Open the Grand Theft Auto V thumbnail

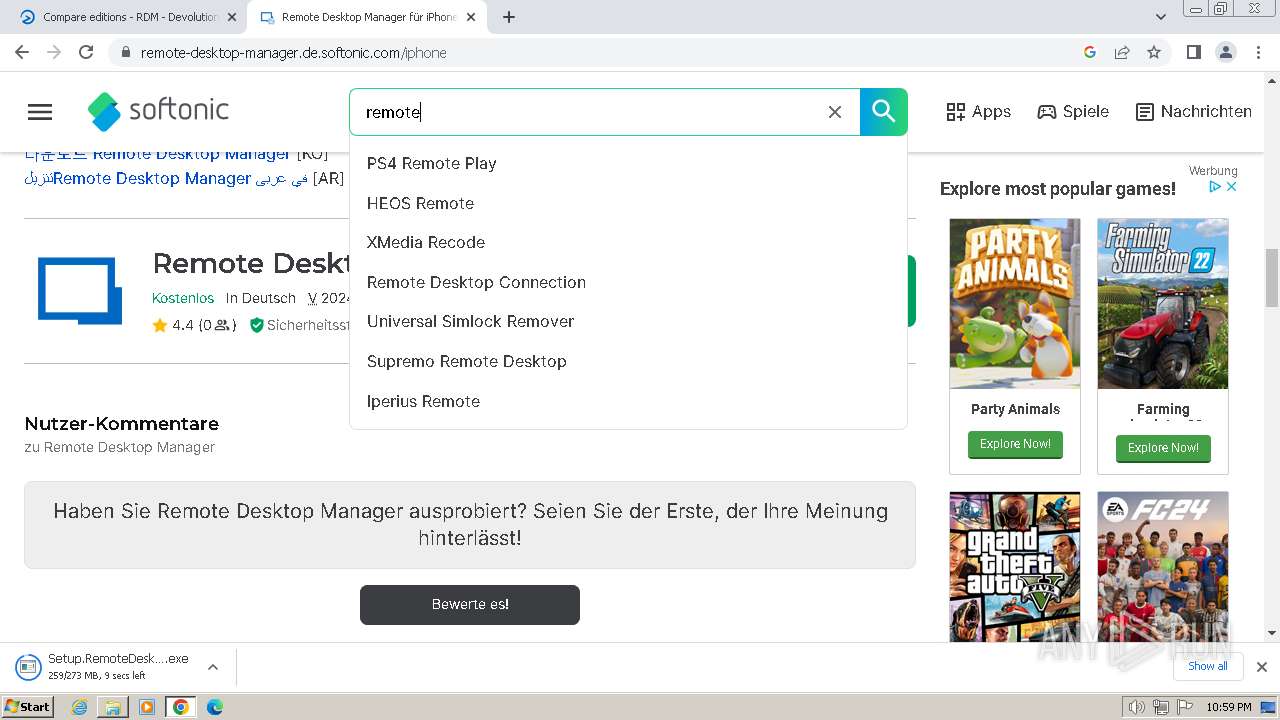[x=1015, y=566]
